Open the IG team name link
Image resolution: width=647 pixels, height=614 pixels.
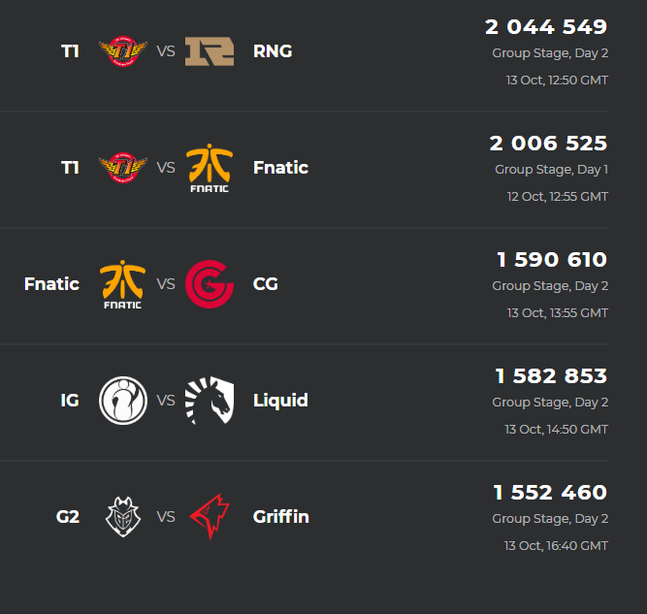[x=69, y=400]
